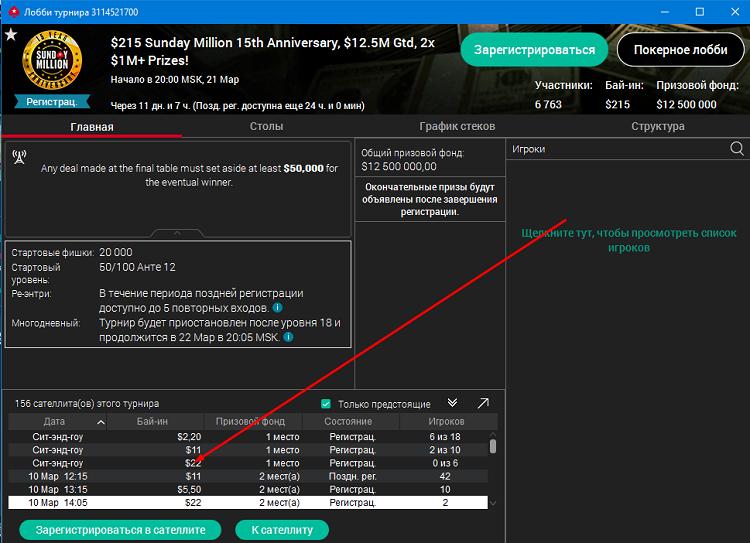
Task: Sort satellites by the 'Дата' column
Action: [x=54, y=422]
